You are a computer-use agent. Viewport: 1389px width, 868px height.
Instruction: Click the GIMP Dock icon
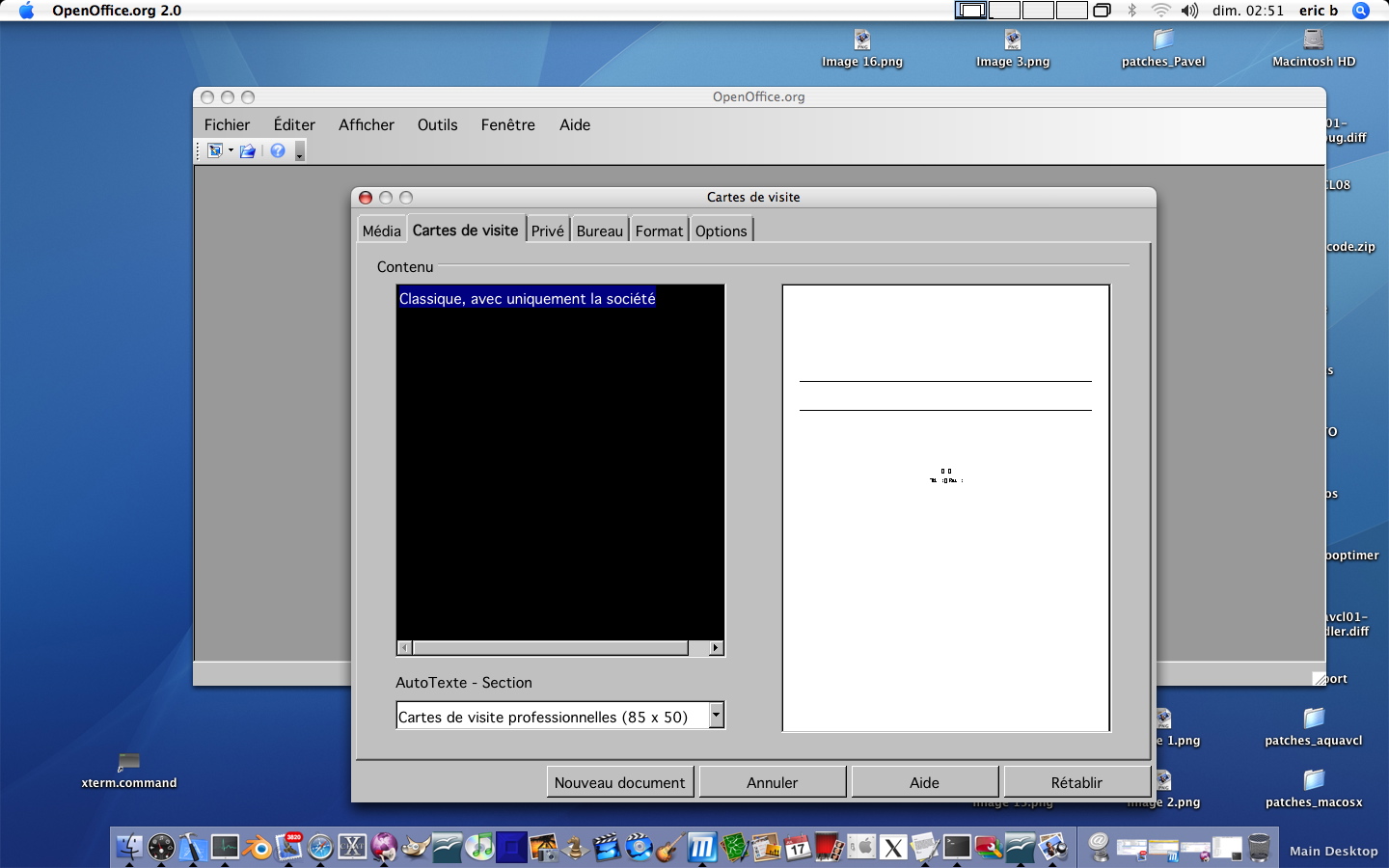pyautogui.click(x=416, y=847)
